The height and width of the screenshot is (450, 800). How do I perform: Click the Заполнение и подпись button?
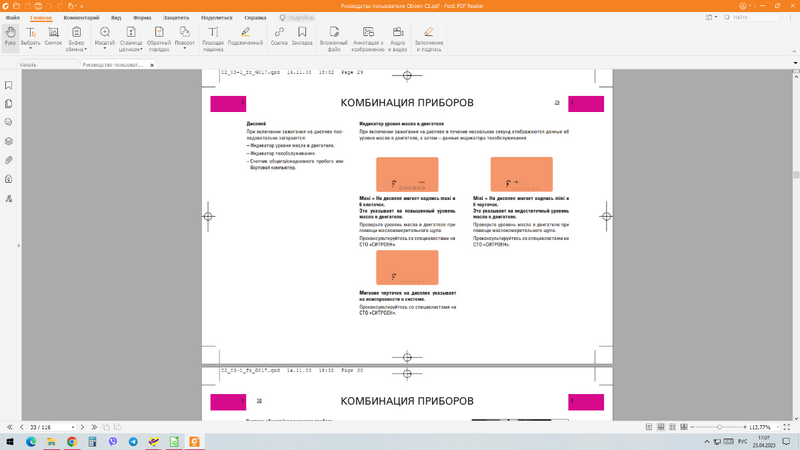[x=429, y=38]
